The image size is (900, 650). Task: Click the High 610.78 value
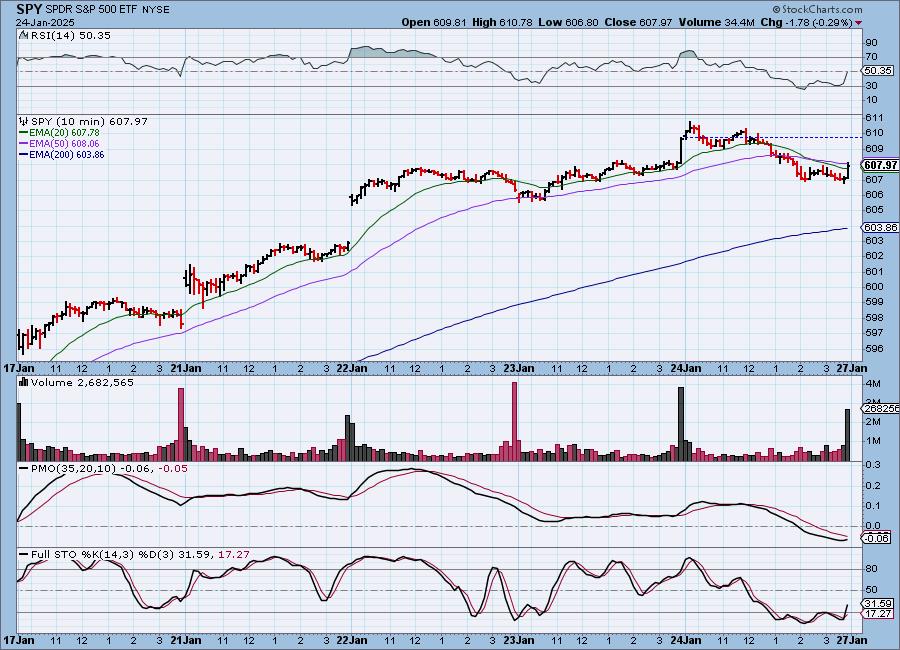click(502, 22)
